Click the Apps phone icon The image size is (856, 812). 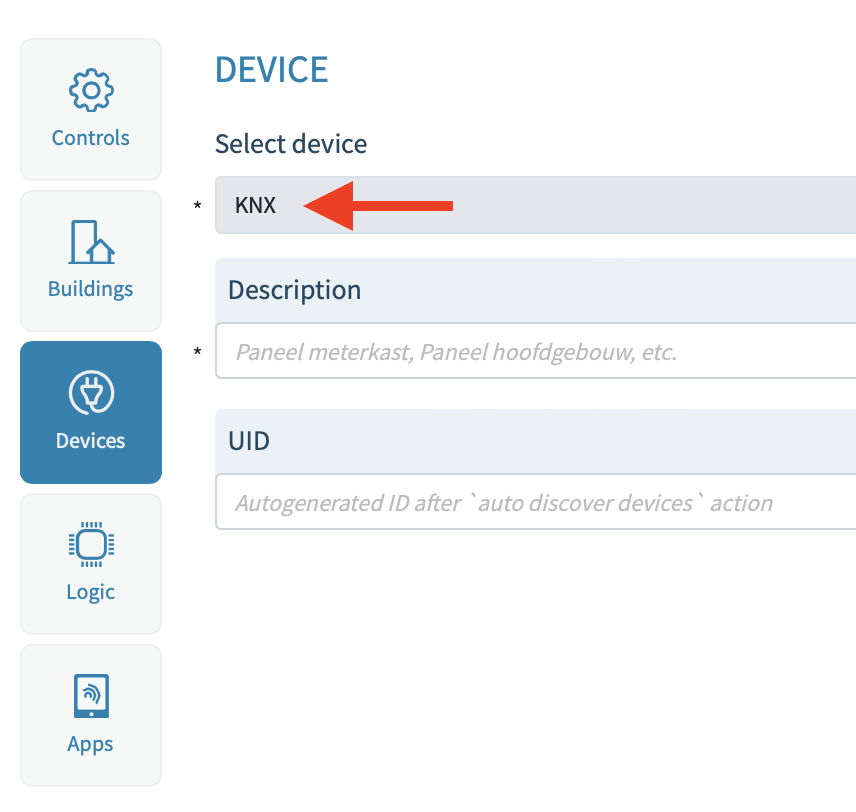click(x=91, y=696)
